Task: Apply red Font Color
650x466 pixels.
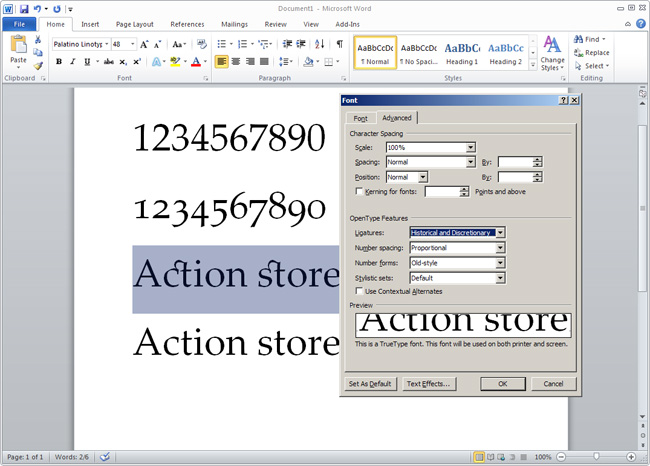Action: pos(196,62)
